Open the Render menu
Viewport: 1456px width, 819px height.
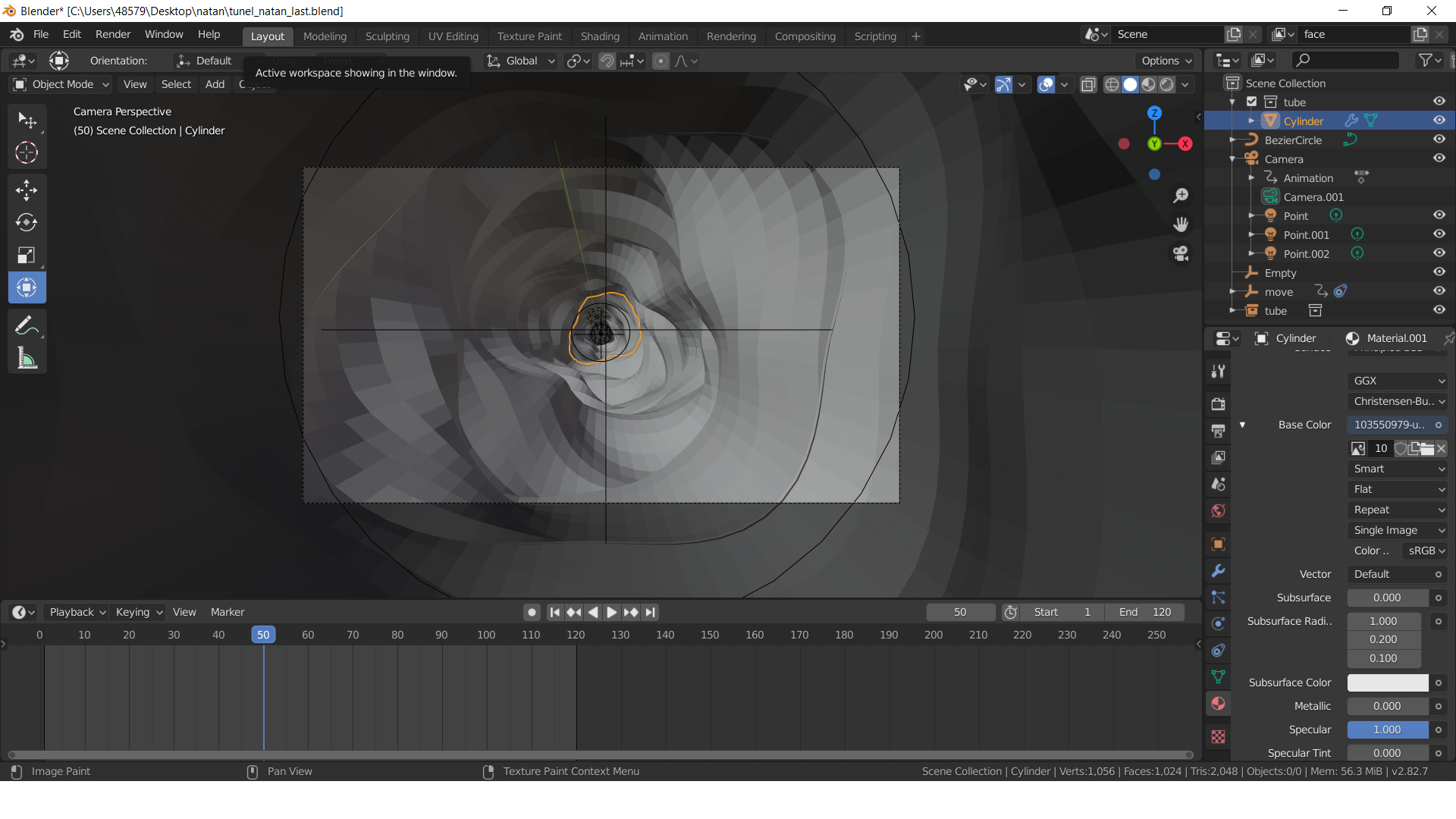point(113,34)
